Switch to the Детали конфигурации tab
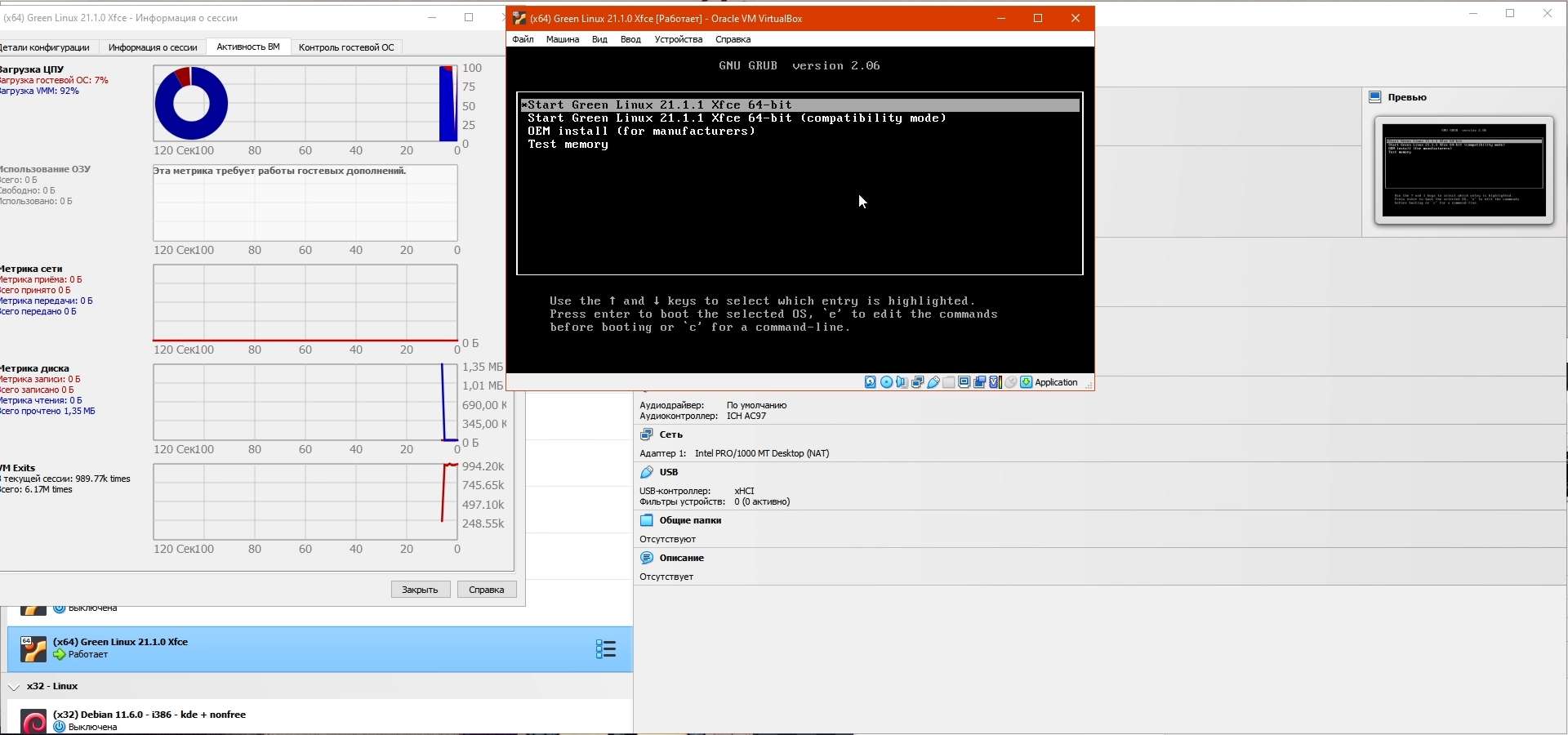This screenshot has width=1568, height=735. (x=46, y=47)
